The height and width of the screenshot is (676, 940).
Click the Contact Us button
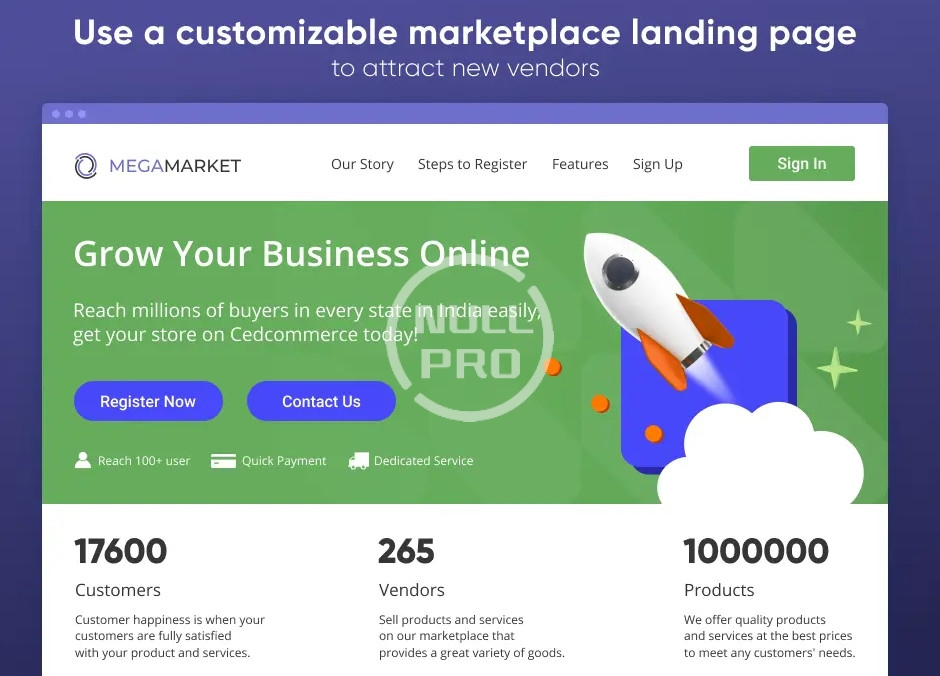pos(321,401)
